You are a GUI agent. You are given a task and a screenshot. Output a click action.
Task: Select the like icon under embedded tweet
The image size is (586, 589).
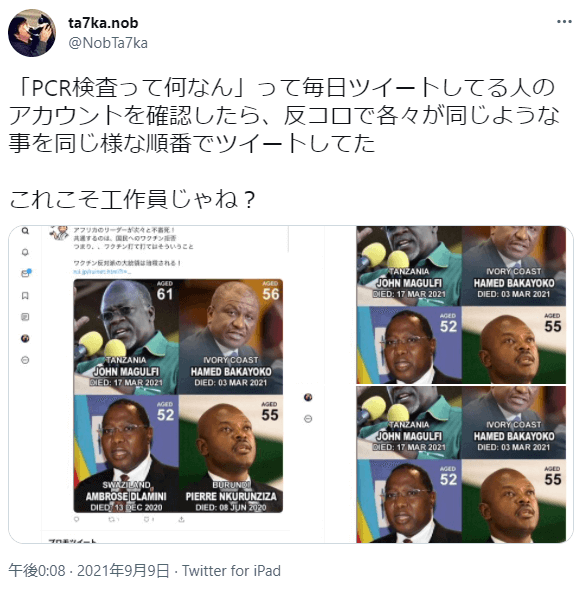(x=148, y=520)
